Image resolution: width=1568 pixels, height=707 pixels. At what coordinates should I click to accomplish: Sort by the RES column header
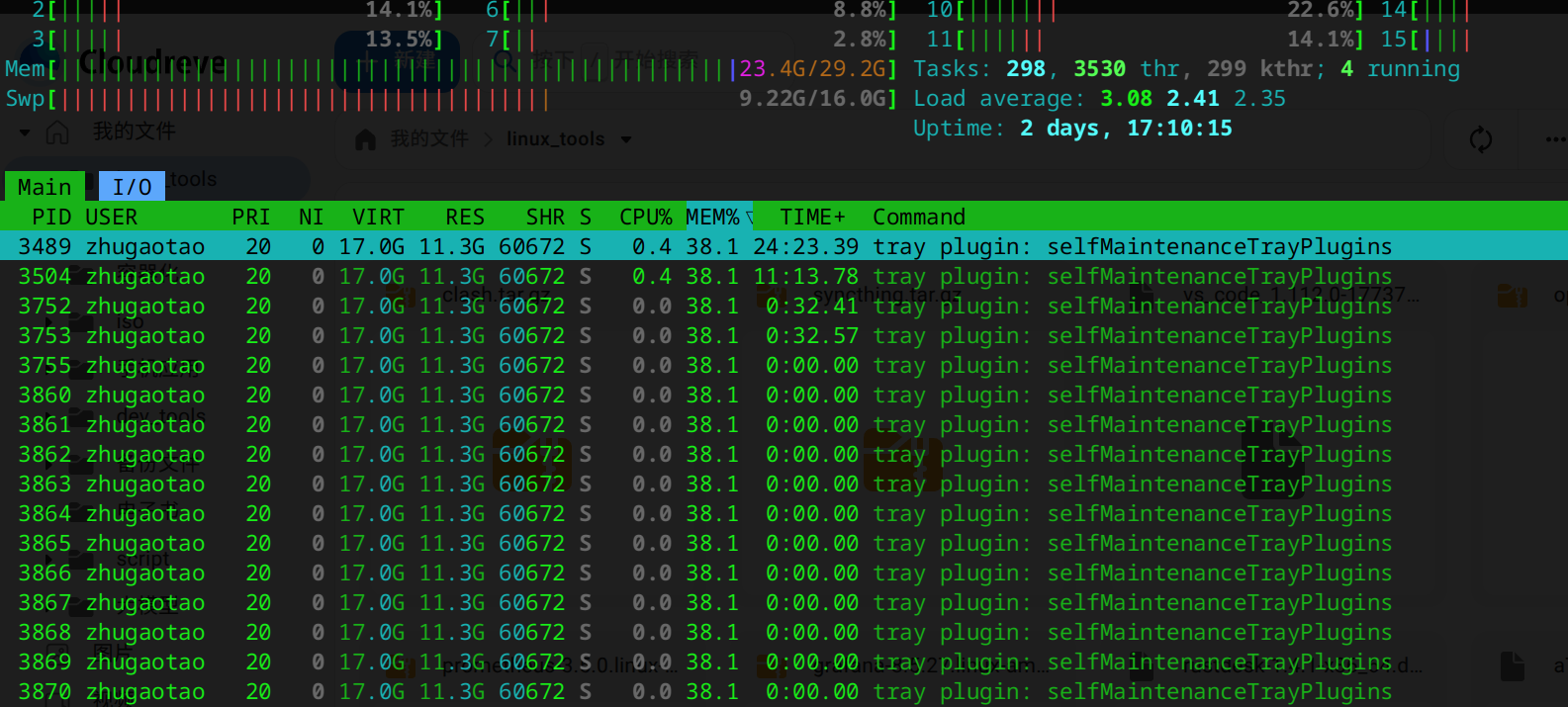[465, 217]
